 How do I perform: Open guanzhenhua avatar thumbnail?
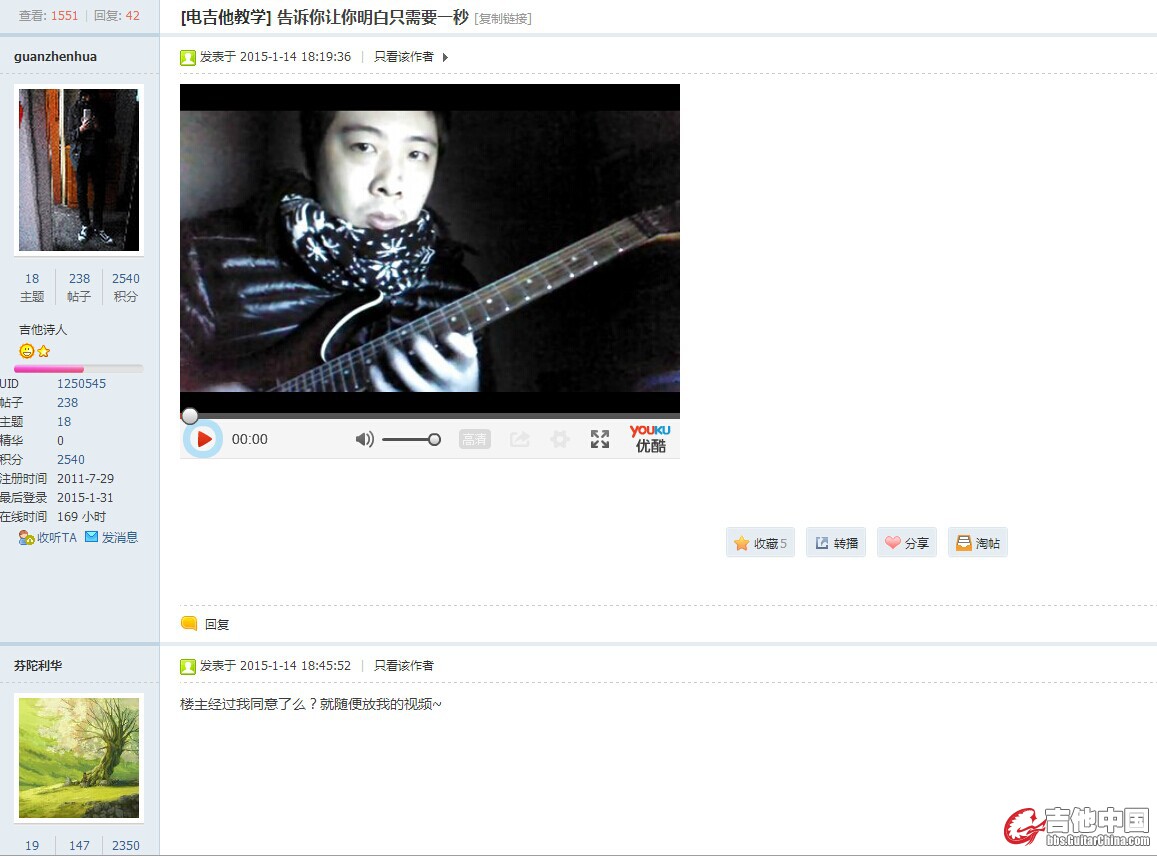click(x=79, y=170)
